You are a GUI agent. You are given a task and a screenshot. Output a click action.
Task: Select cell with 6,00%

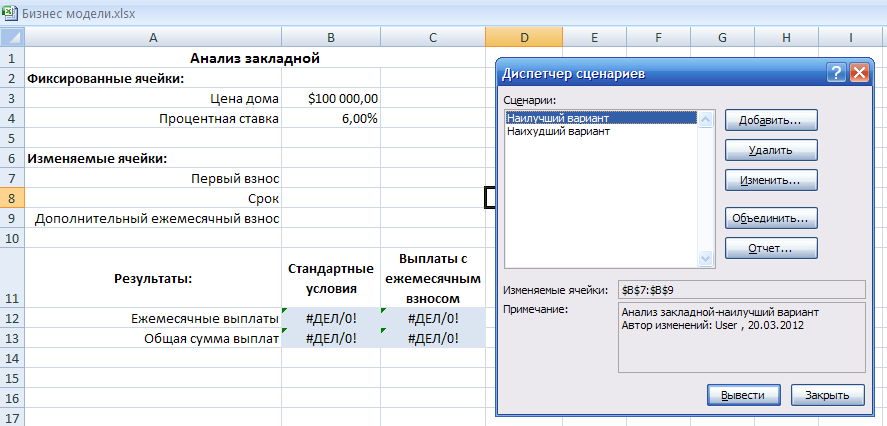point(331,118)
